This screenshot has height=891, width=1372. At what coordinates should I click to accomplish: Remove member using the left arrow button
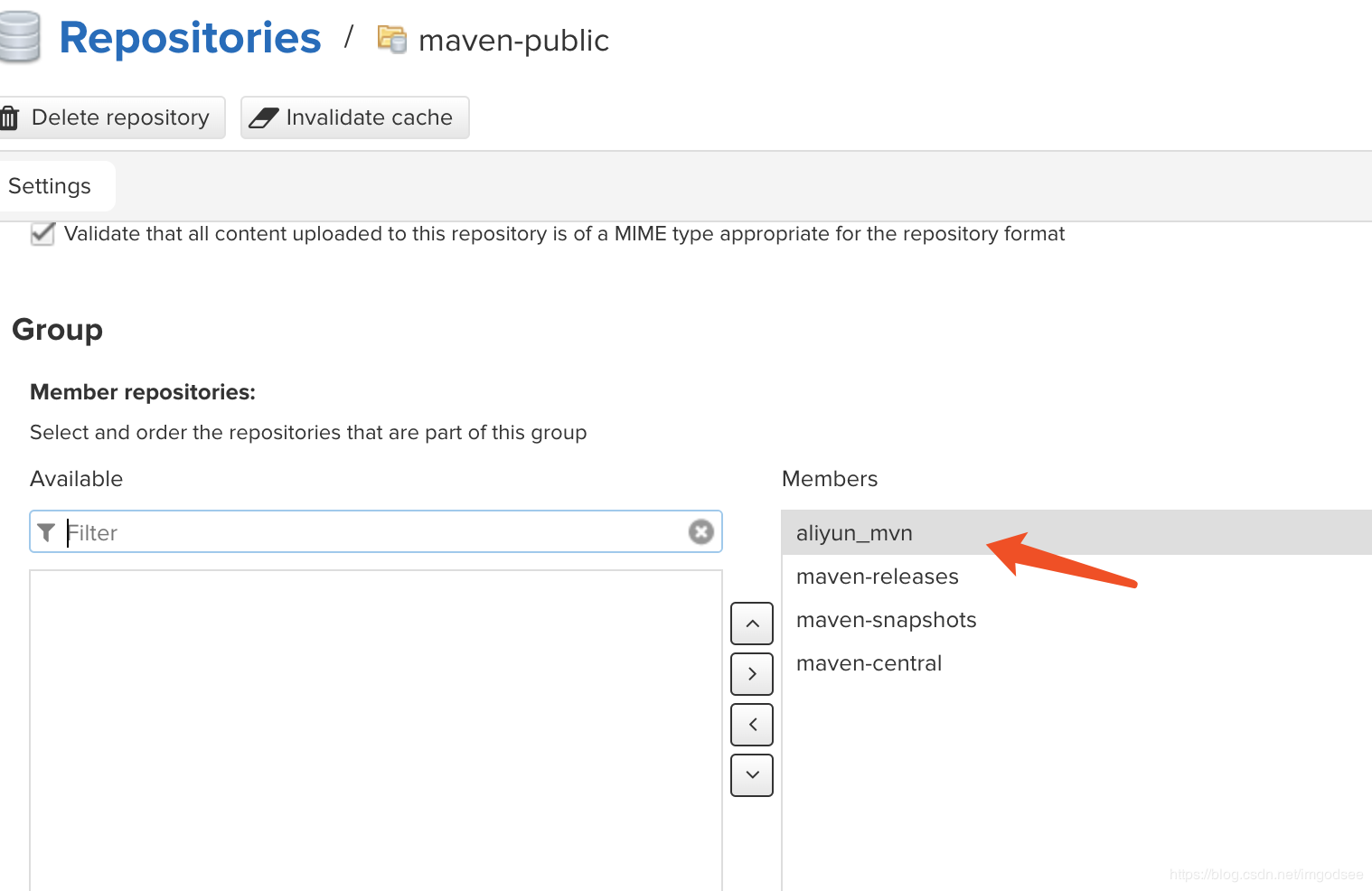(x=752, y=725)
